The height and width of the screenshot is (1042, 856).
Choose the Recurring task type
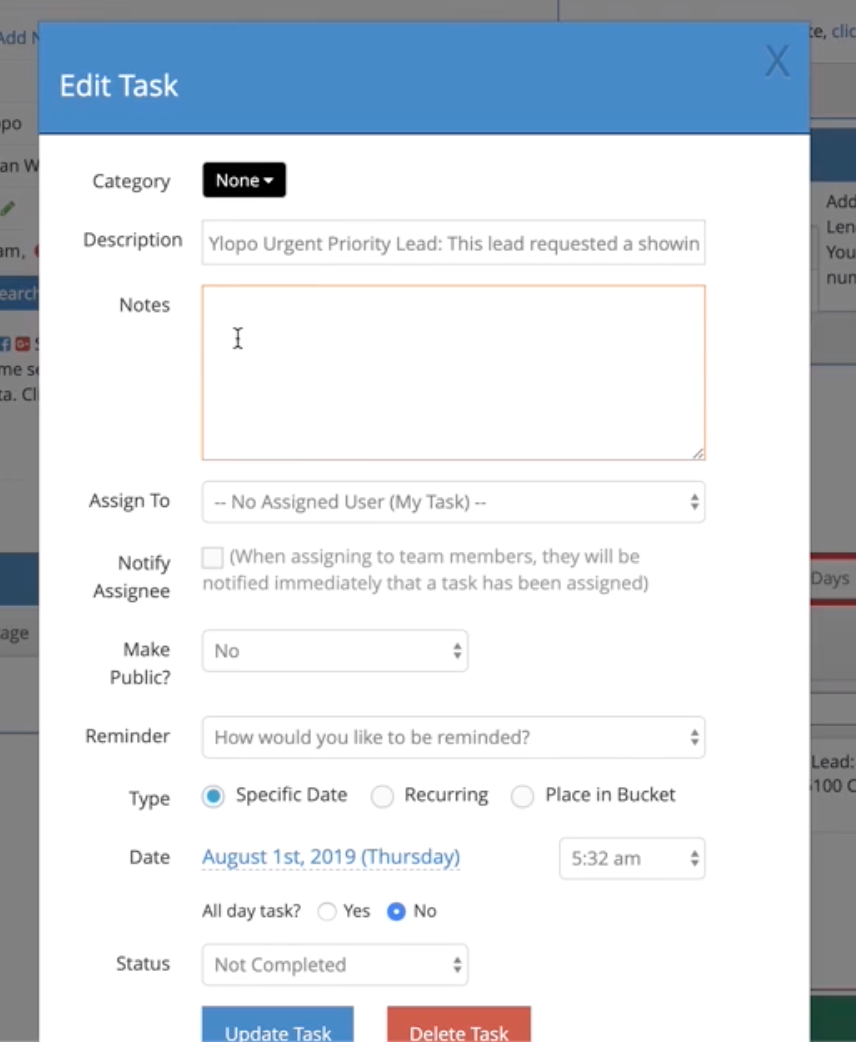tap(382, 796)
